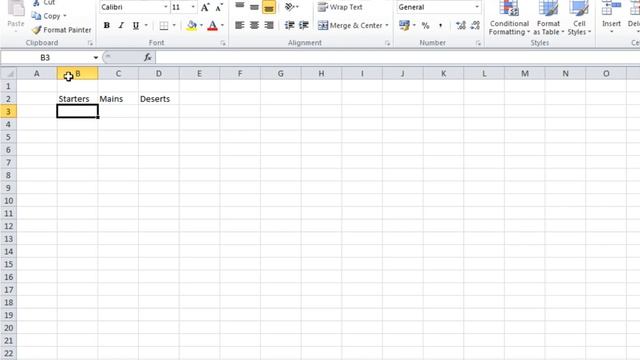Apply cell borders button
640x360 pixels.
tap(164, 25)
